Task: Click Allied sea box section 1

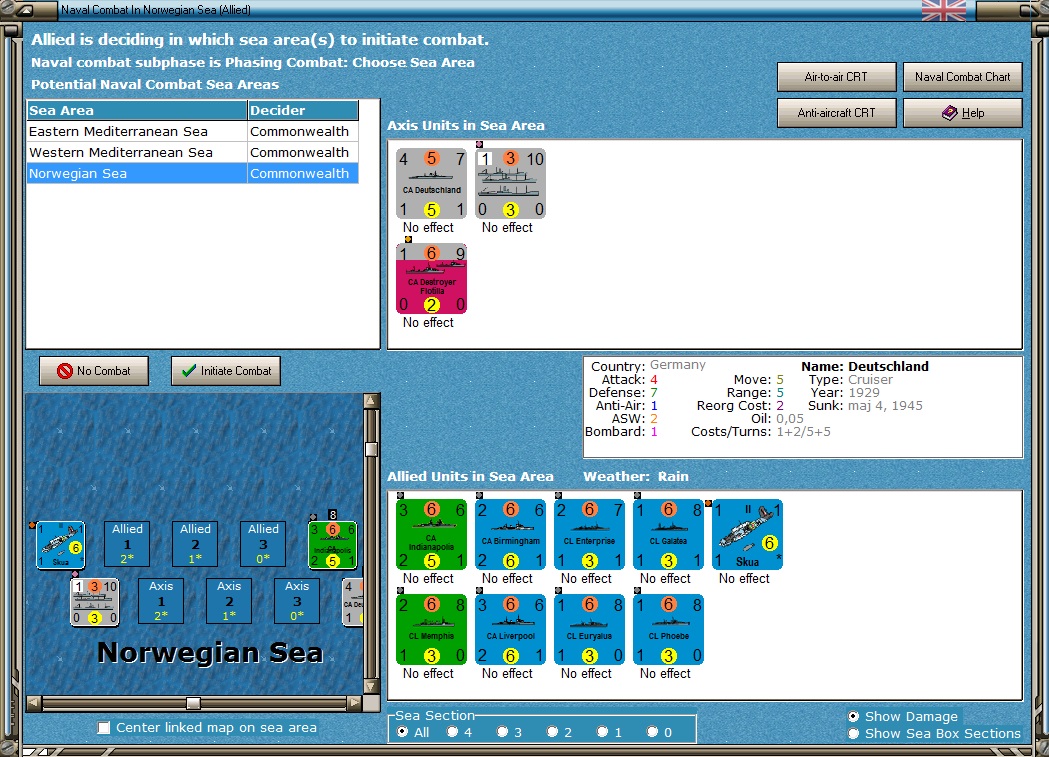Action: coord(127,544)
